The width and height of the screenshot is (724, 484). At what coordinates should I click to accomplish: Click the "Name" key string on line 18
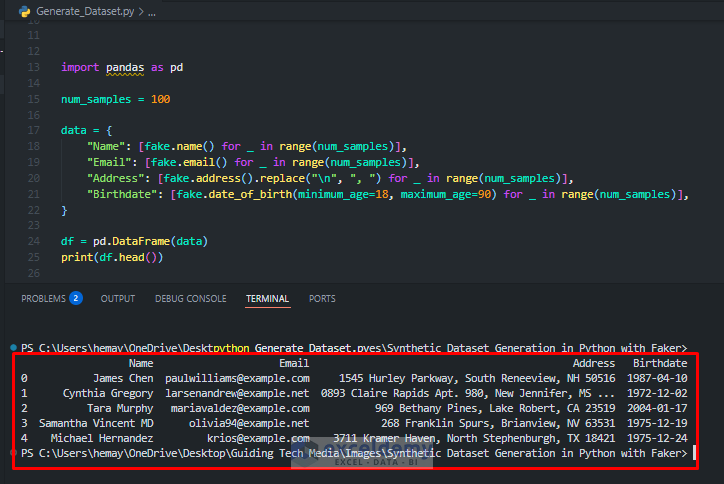tap(106, 146)
